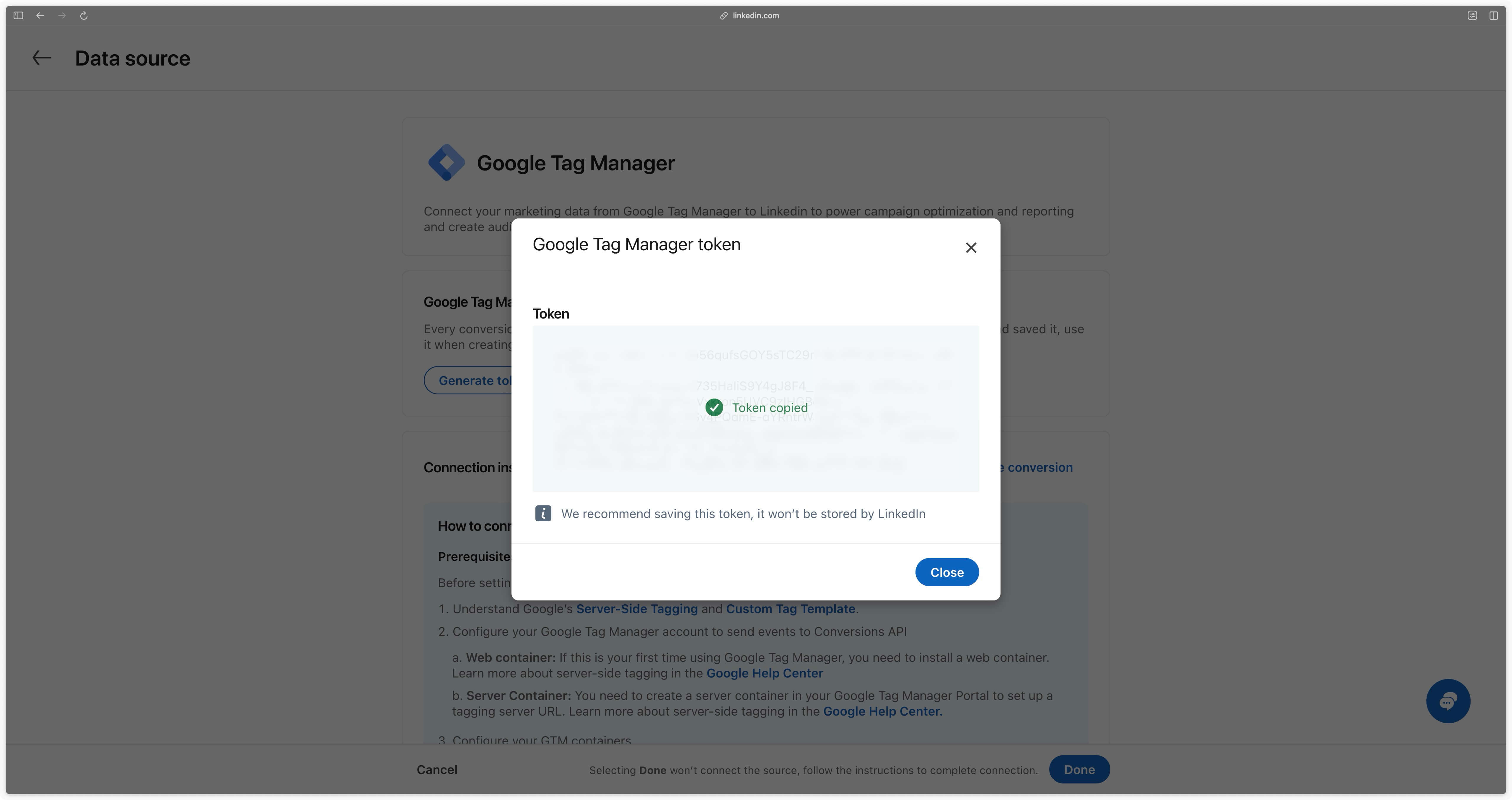Click the blue Close button

[947, 572]
